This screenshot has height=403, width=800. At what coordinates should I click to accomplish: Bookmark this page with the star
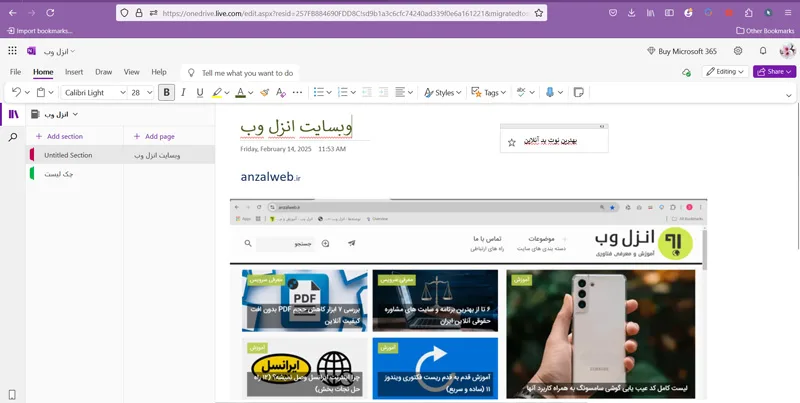(539, 13)
